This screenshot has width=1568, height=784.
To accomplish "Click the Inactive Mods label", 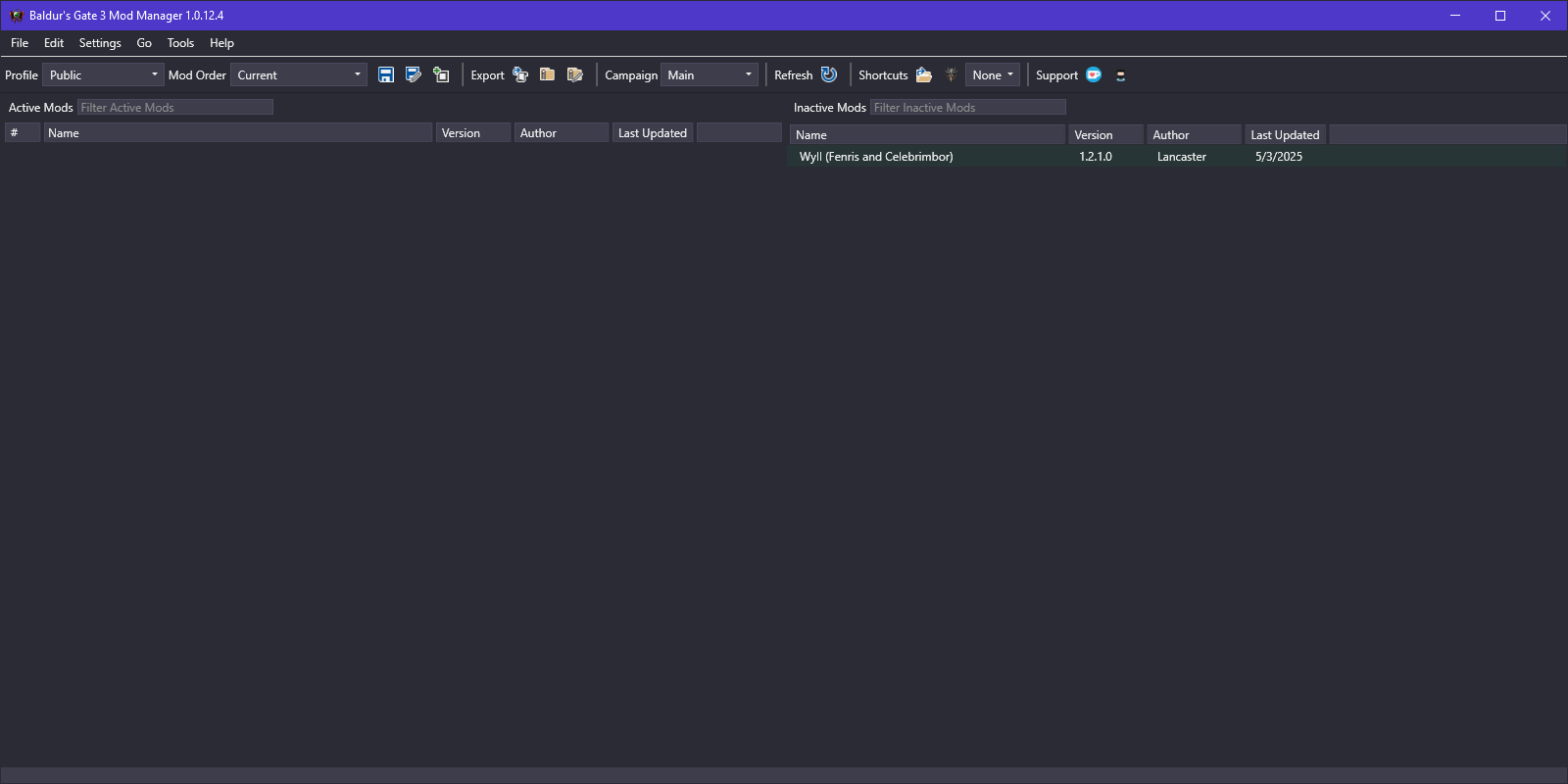I will tap(830, 108).
